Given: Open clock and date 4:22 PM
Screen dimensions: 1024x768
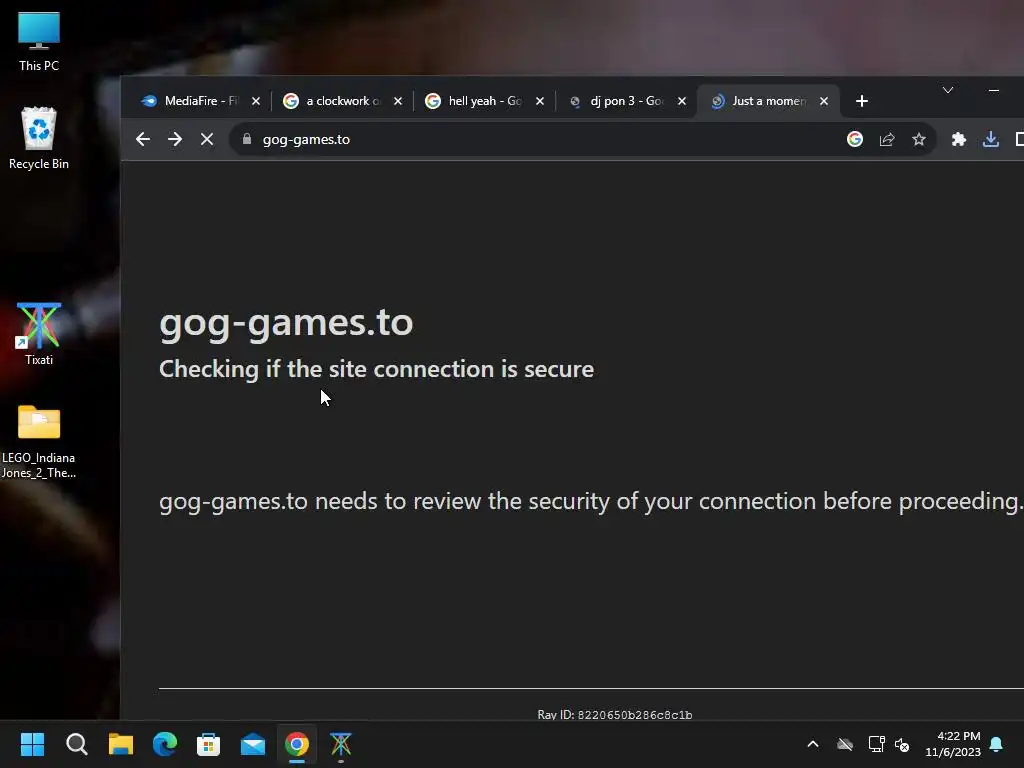Looking at the screenshot, I should 953,744.
